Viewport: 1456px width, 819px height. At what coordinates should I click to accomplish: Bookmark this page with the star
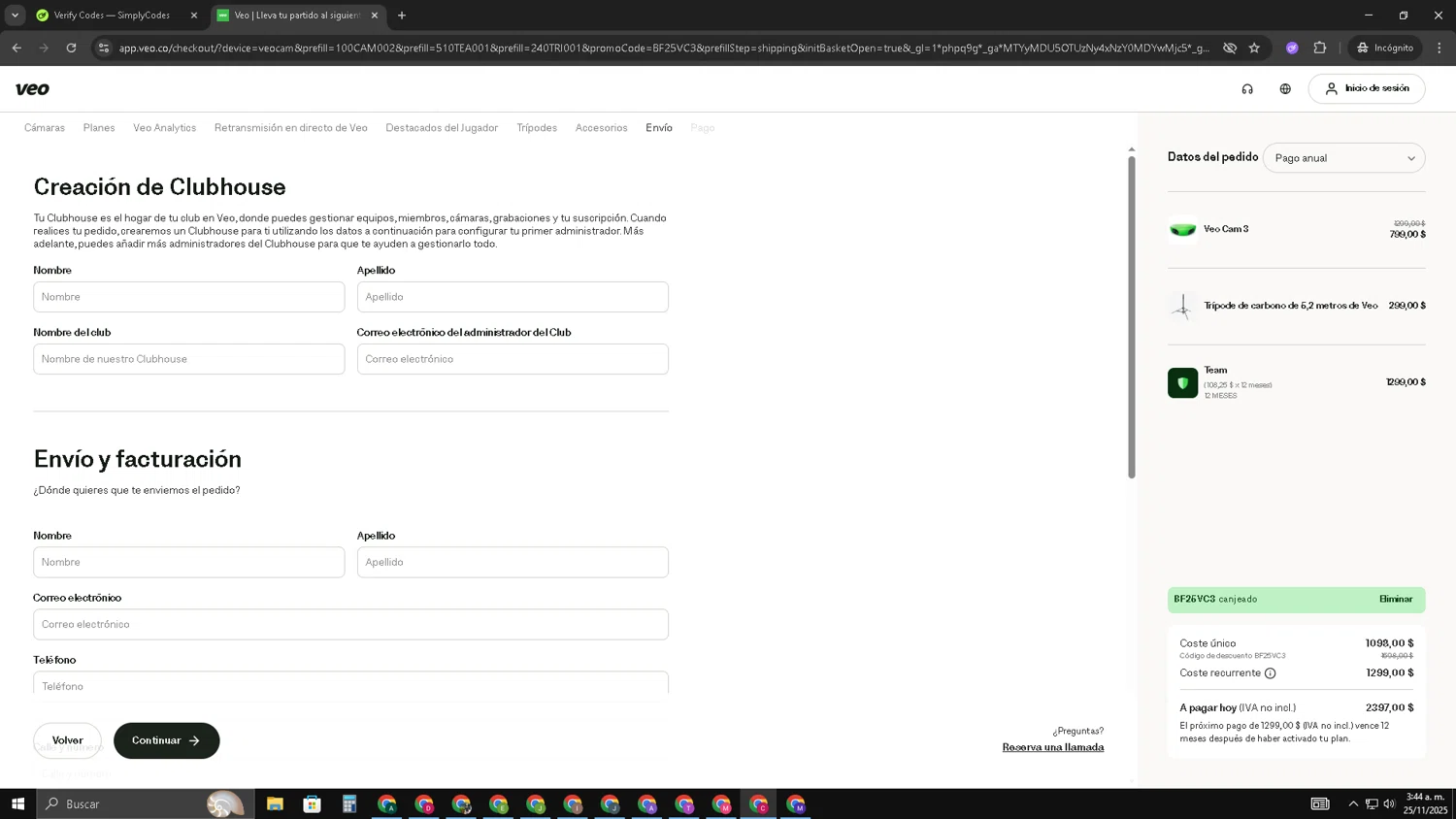1254,48
